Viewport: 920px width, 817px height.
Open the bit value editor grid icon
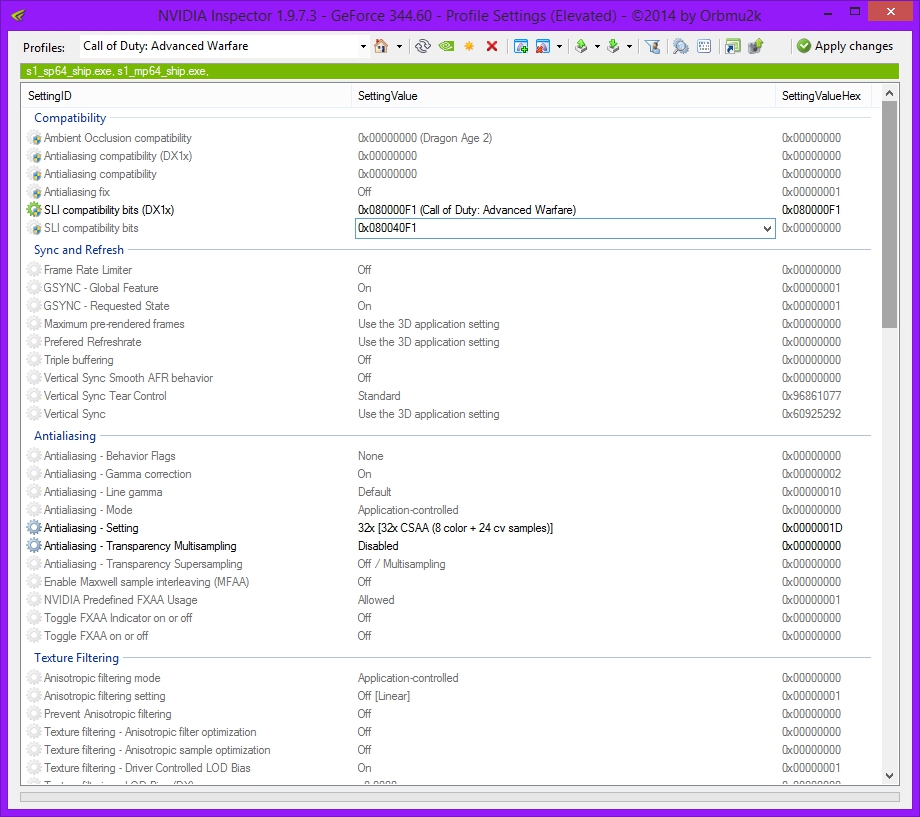(704, 46)
